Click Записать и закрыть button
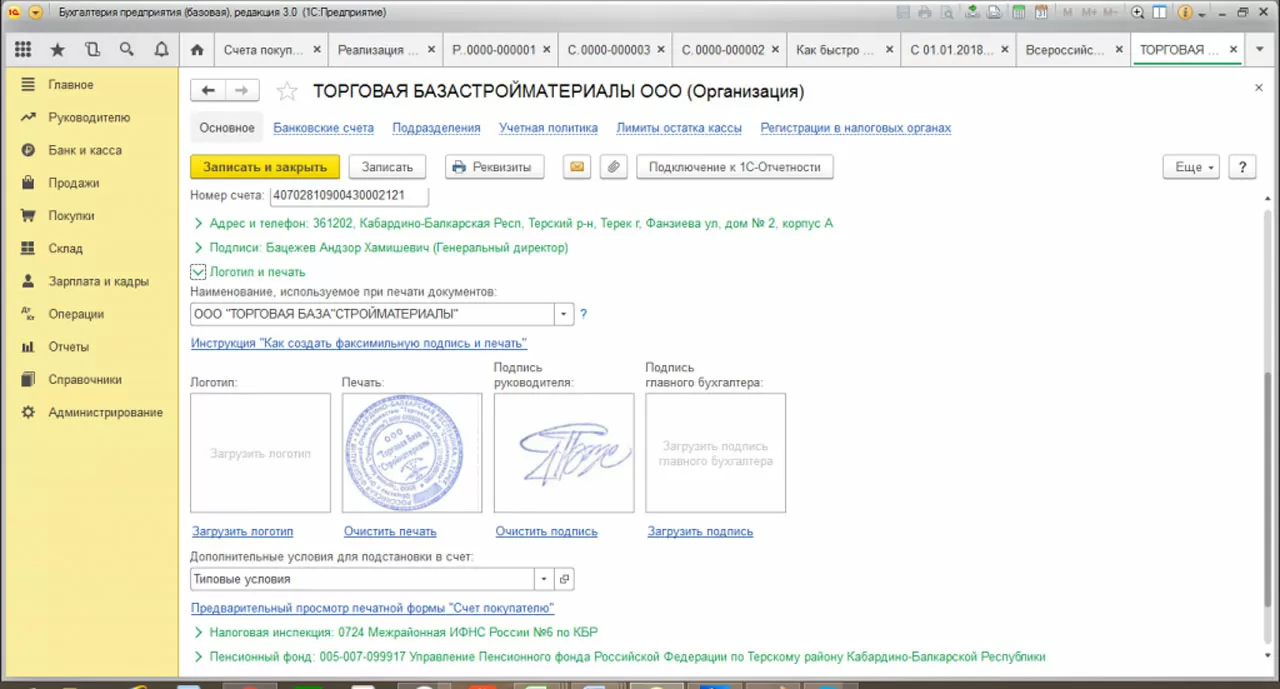This screenshot has height=689, width=1280. pos(265,167)
